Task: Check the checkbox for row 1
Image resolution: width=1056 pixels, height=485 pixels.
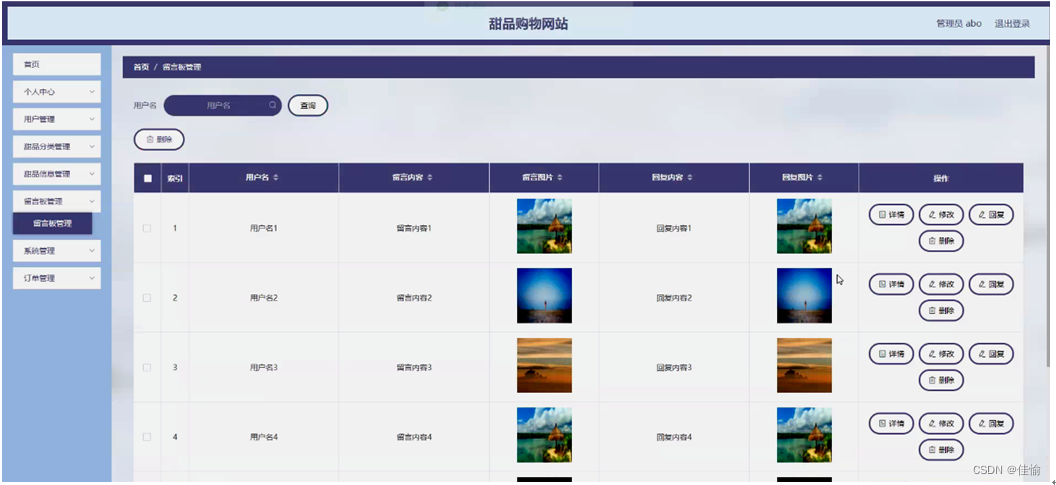Action: point(147,228)
